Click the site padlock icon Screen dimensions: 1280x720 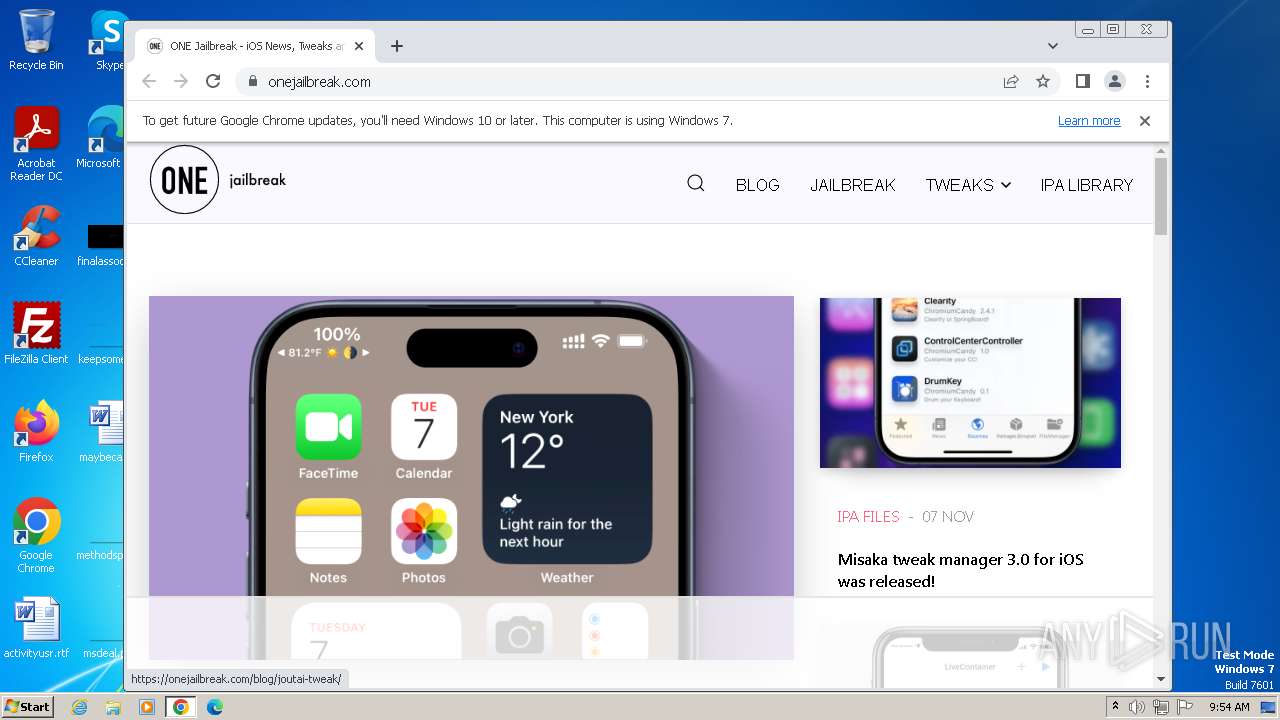pyautogui.click(x=252, y=82)
